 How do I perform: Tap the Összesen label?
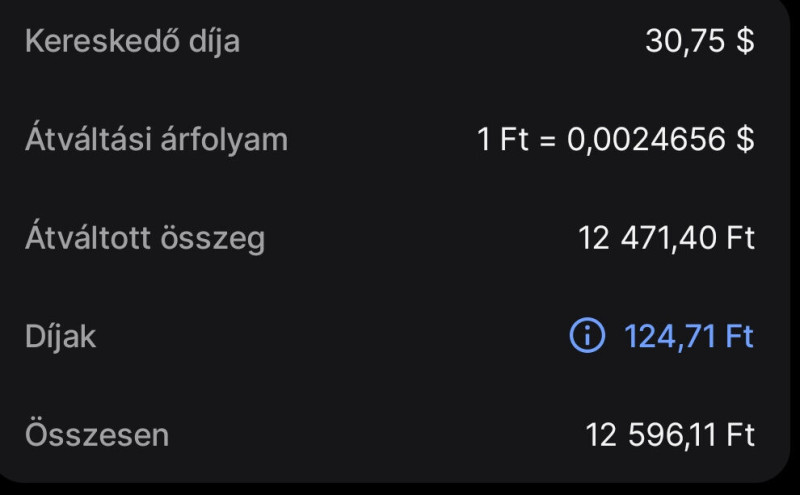pos(97,435)
